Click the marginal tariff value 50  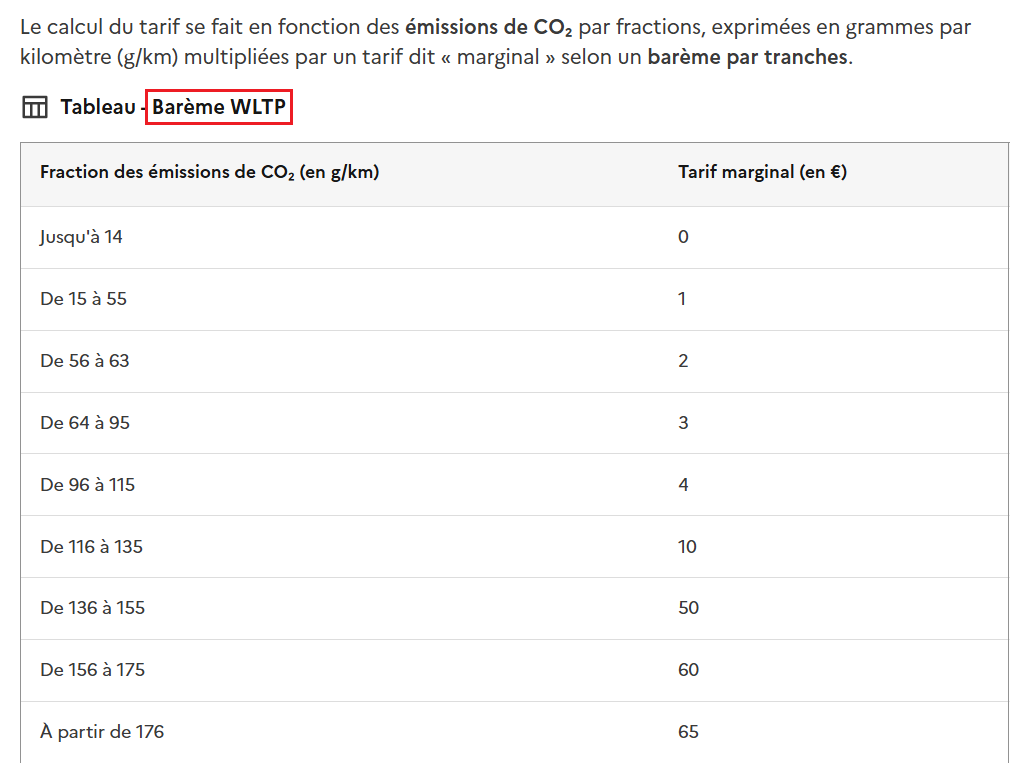click(688, 607)
